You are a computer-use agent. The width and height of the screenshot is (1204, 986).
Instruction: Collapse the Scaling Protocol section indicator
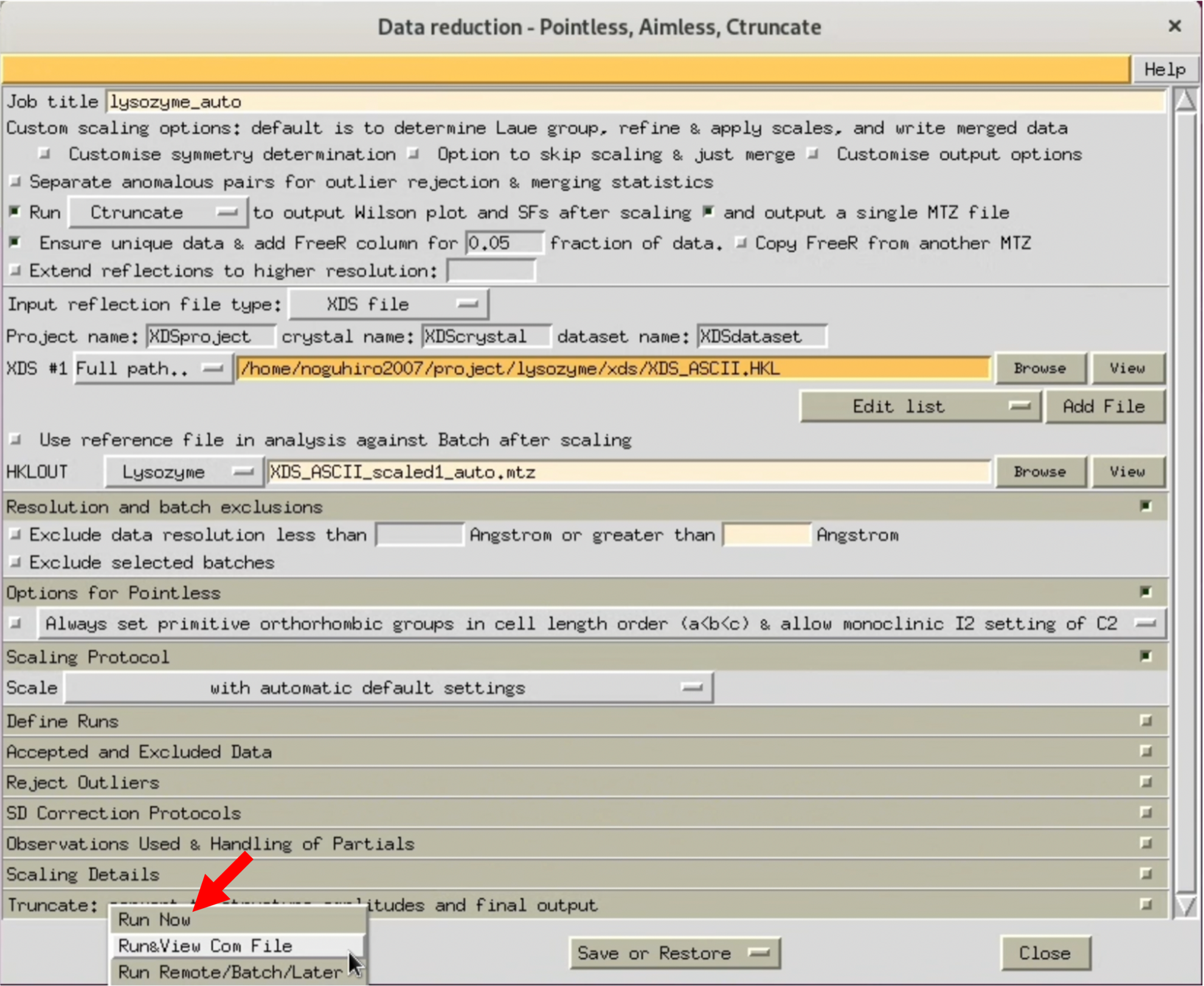(1146, 657)
